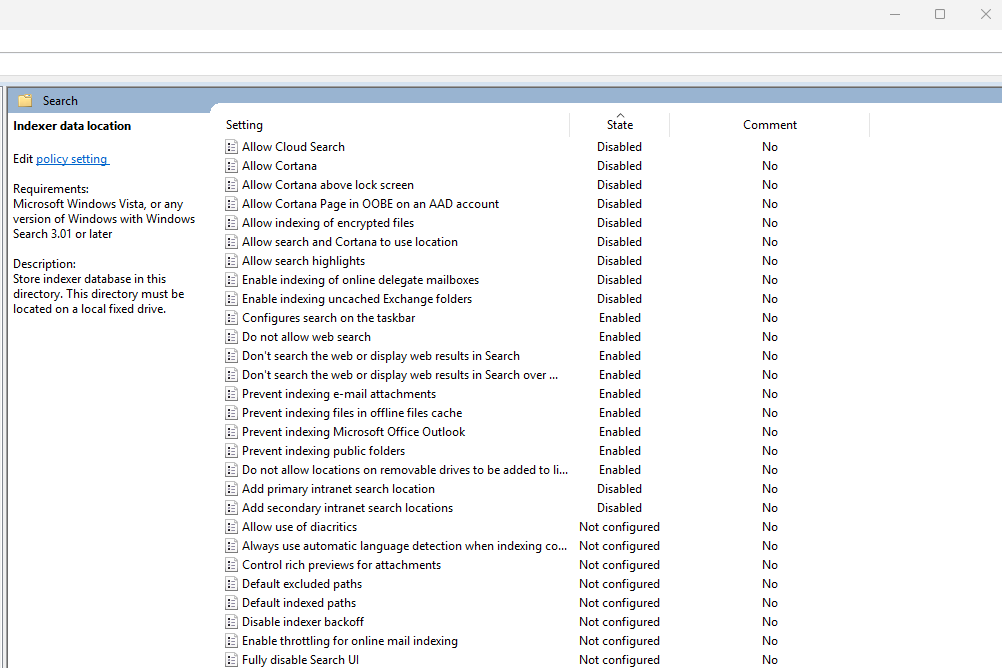Select "Configures search on the taskbar" setting name

tap(328, 318)
